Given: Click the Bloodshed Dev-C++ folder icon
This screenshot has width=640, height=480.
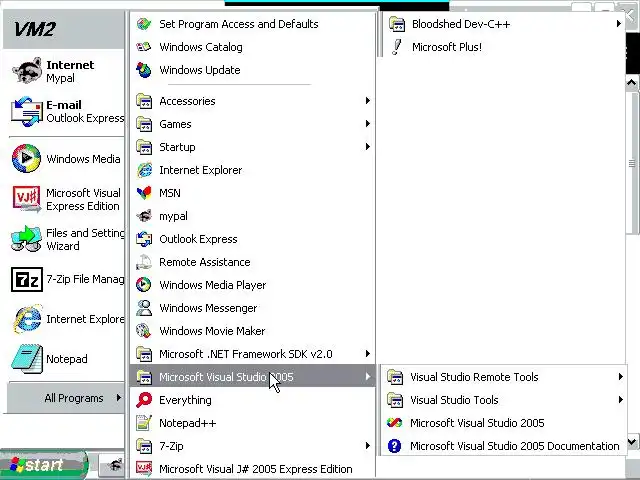Looking at the screenshot, I should click(396, 24).
